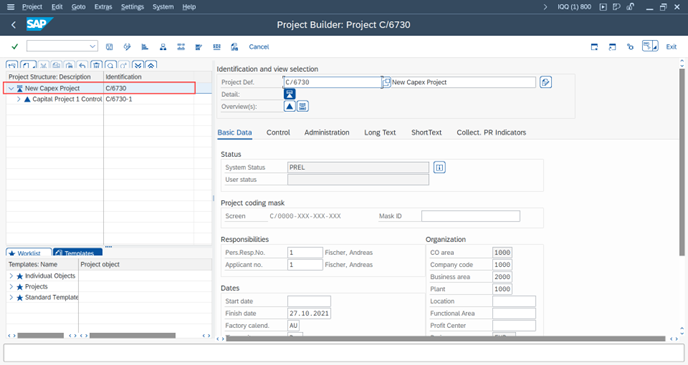Switch to the Control tab
688x365 pixels.
coord(278,132)
